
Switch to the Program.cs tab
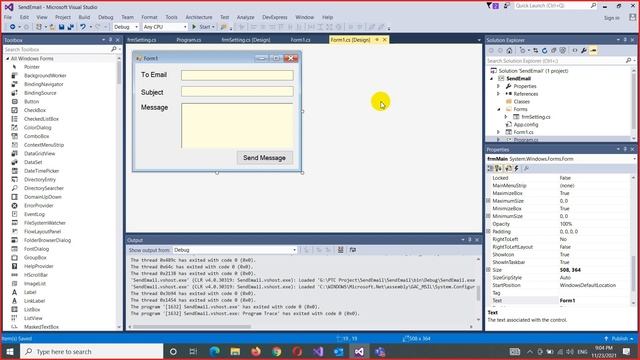(x=189, y=40)
